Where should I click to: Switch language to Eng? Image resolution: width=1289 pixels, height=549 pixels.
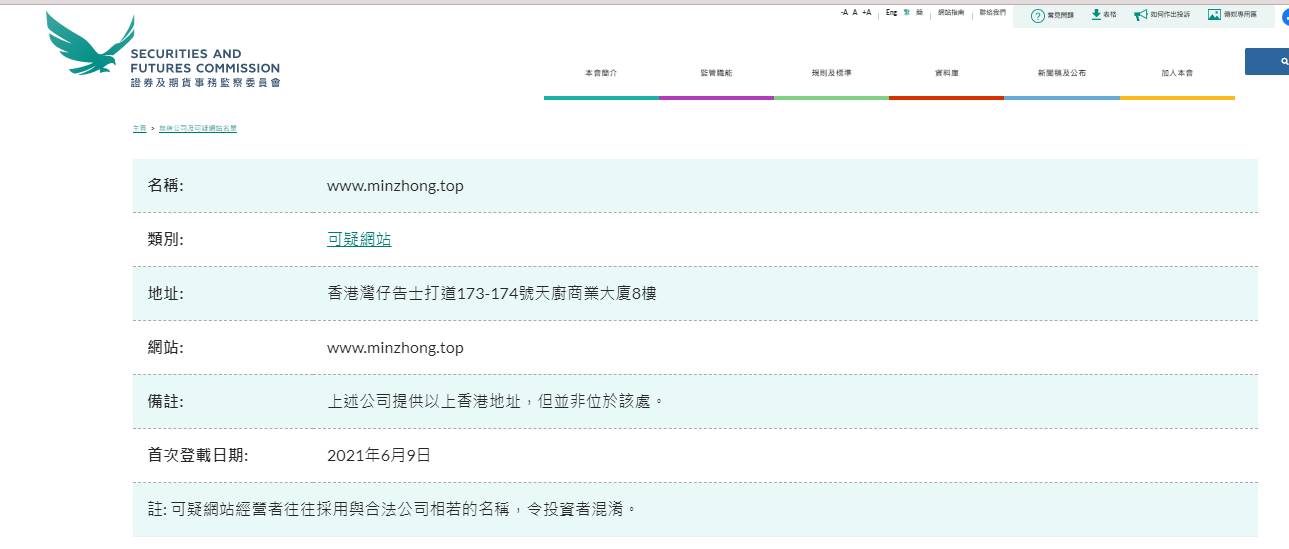click(891, 13)
